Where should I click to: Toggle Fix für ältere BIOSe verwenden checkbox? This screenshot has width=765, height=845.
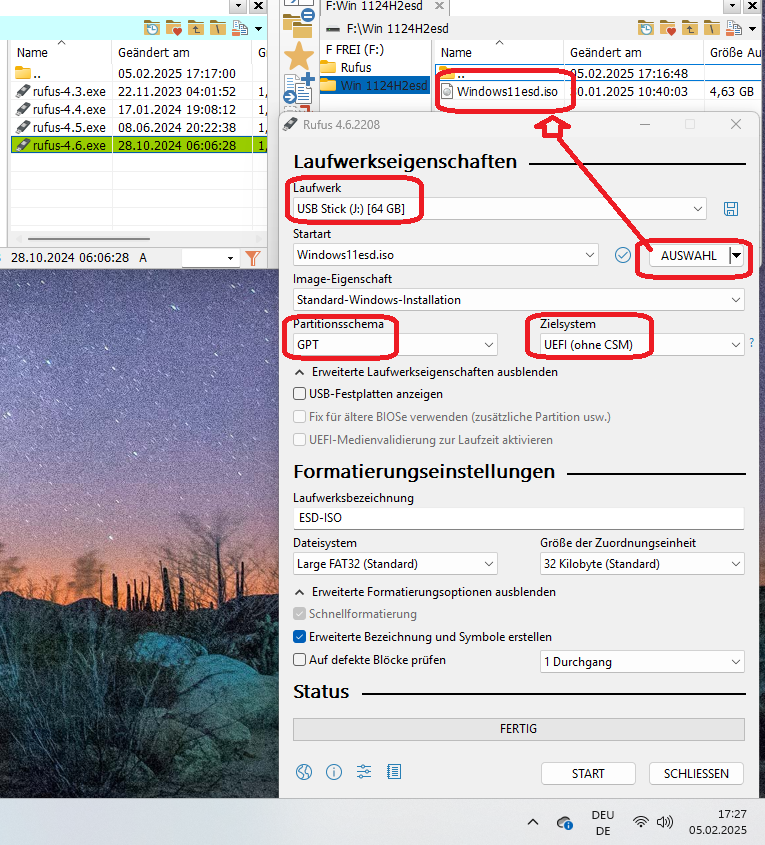point(300,417)
